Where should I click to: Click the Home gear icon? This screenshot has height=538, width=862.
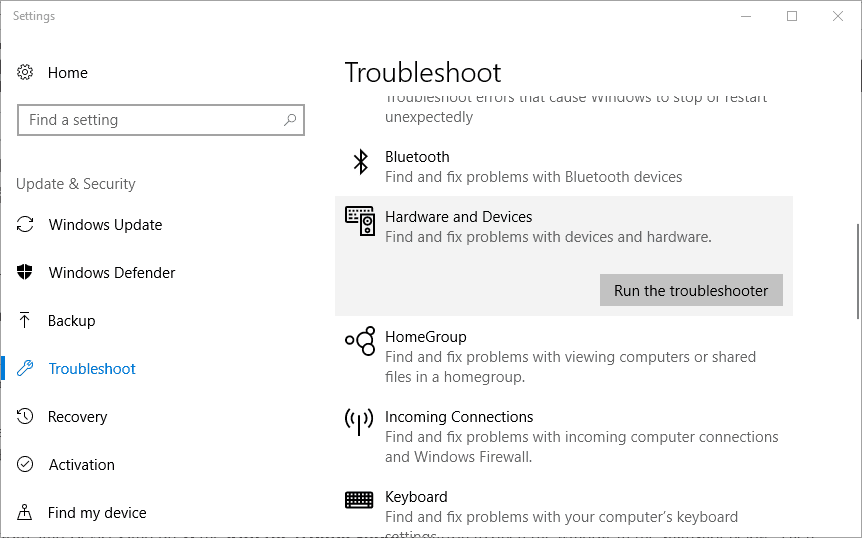click(x=25, y=72)
